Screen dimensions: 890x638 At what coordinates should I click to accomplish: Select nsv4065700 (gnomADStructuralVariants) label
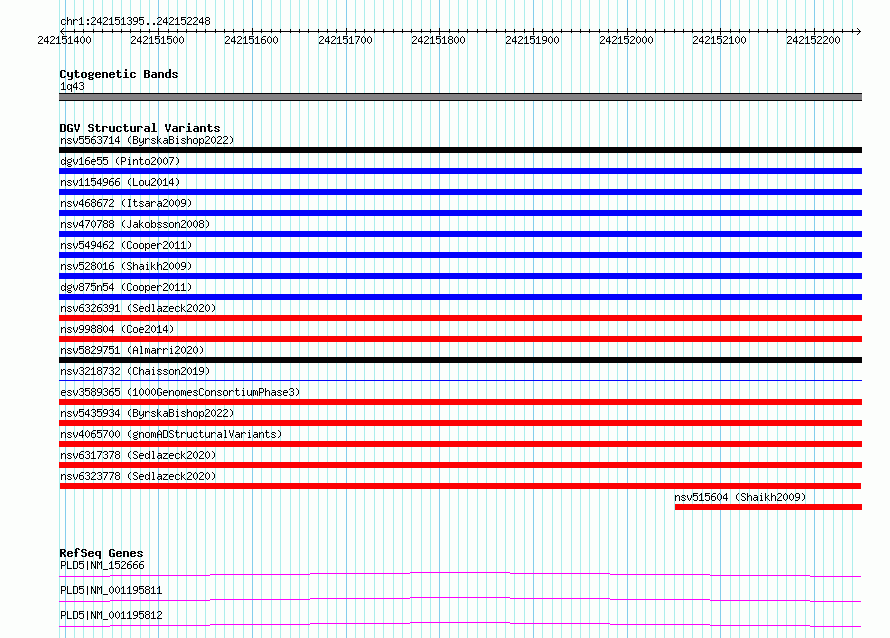[x=171, y=434]
